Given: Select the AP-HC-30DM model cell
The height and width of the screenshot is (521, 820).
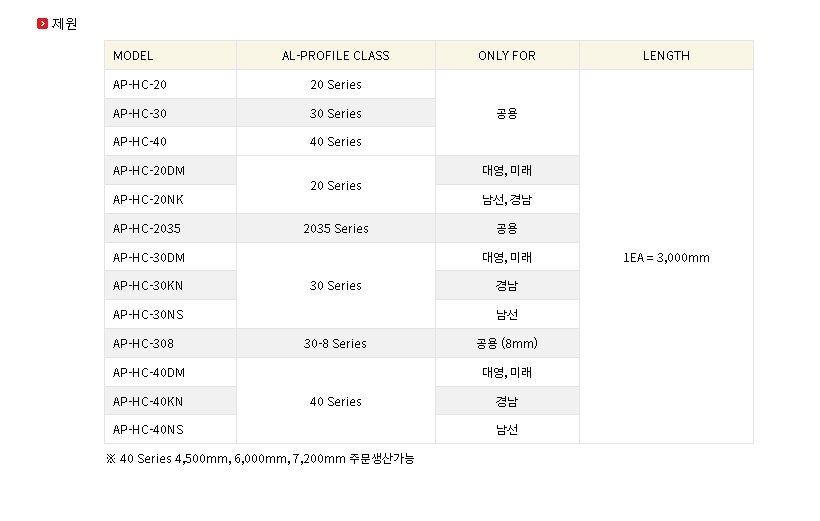Looking at the screenshot, I should (170, 257).
